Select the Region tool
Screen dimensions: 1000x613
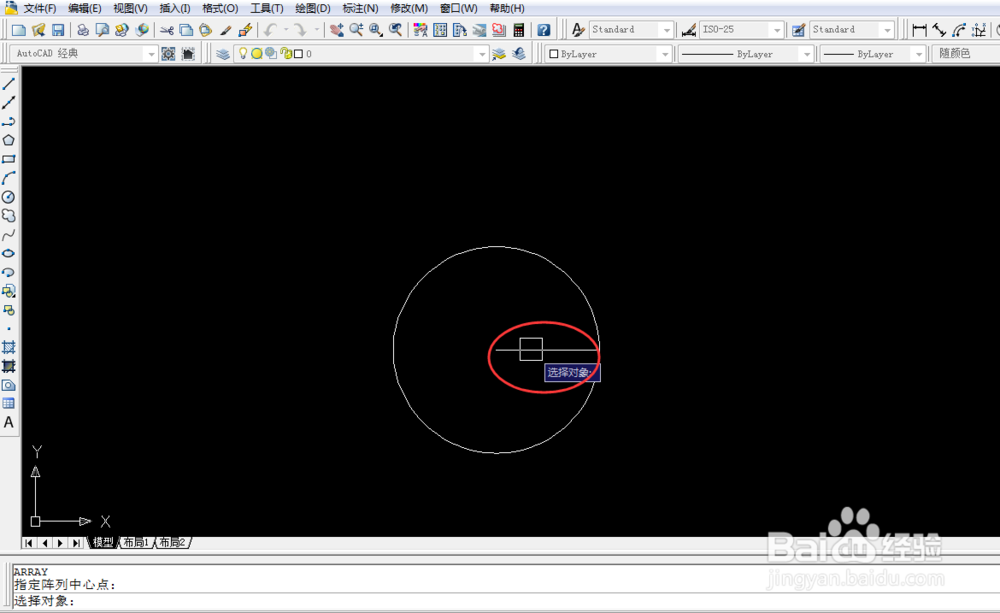pos(8,385)
